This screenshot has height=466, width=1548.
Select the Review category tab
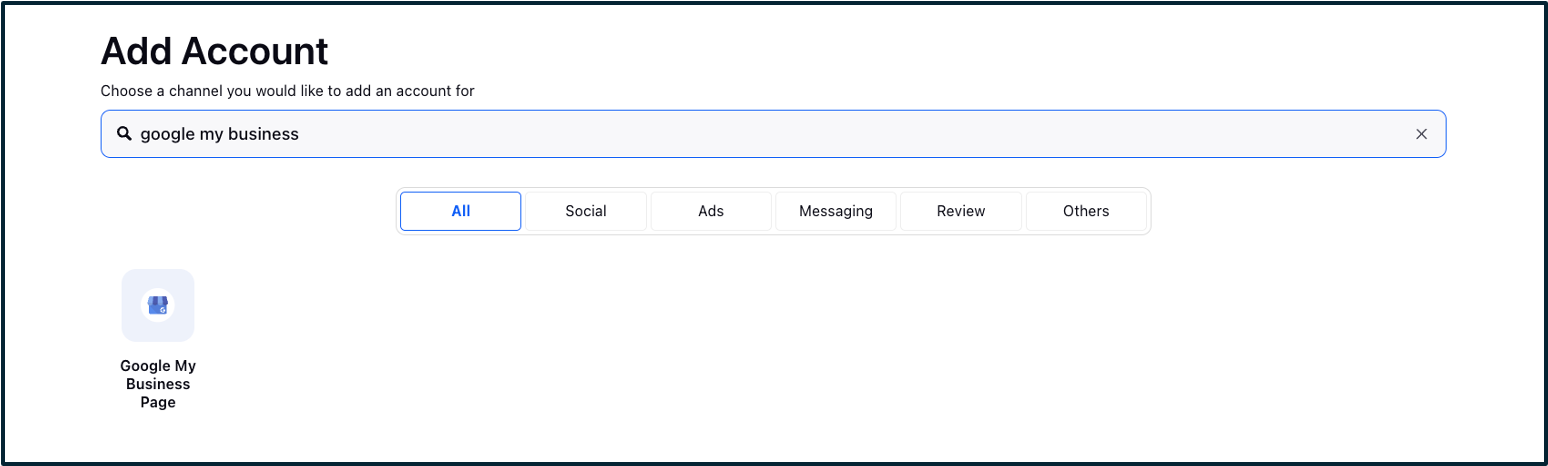pos(961,211)
